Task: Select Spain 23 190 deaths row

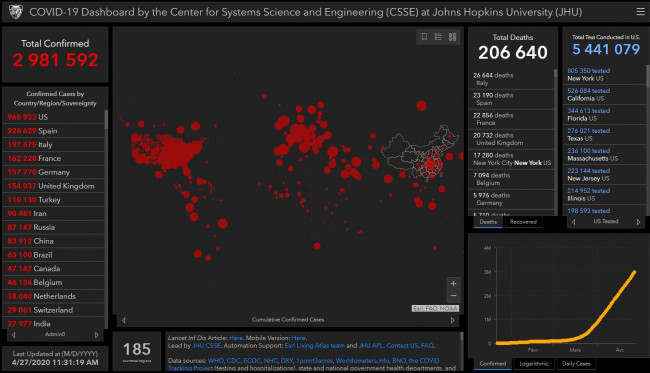Action: 512,99
